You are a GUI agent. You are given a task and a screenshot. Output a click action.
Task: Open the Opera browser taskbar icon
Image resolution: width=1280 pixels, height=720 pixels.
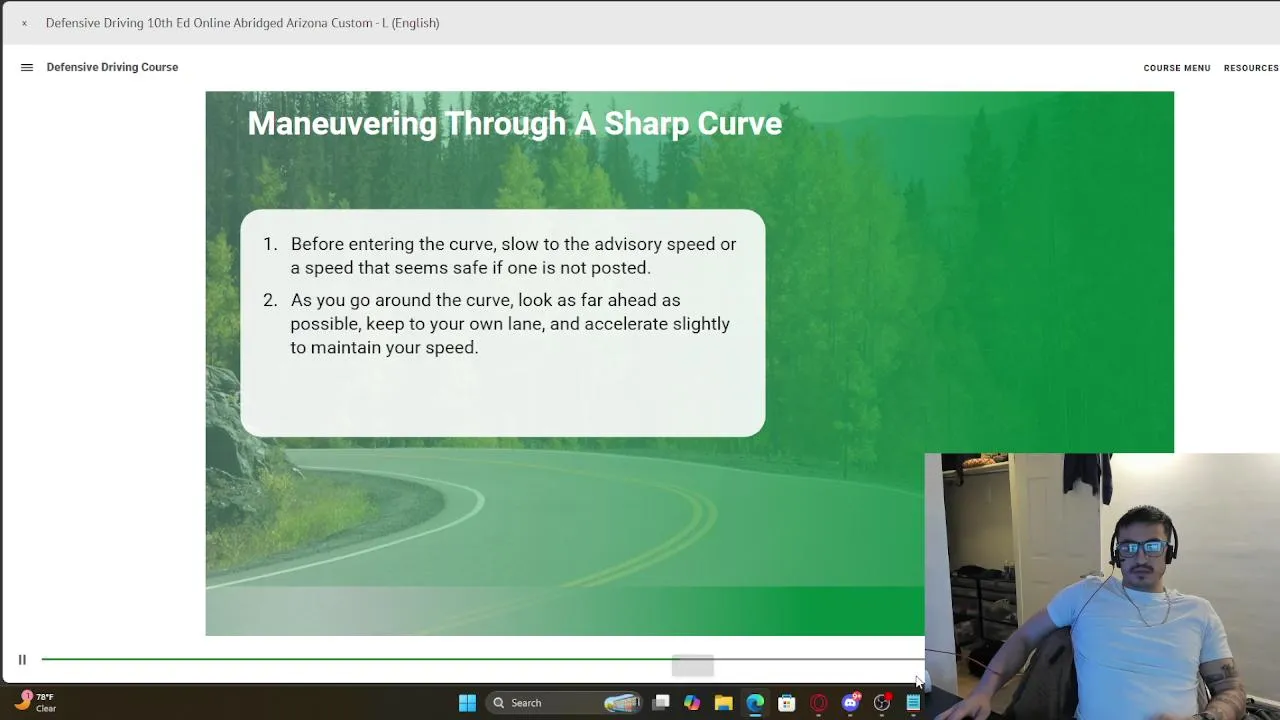point(819,703)
